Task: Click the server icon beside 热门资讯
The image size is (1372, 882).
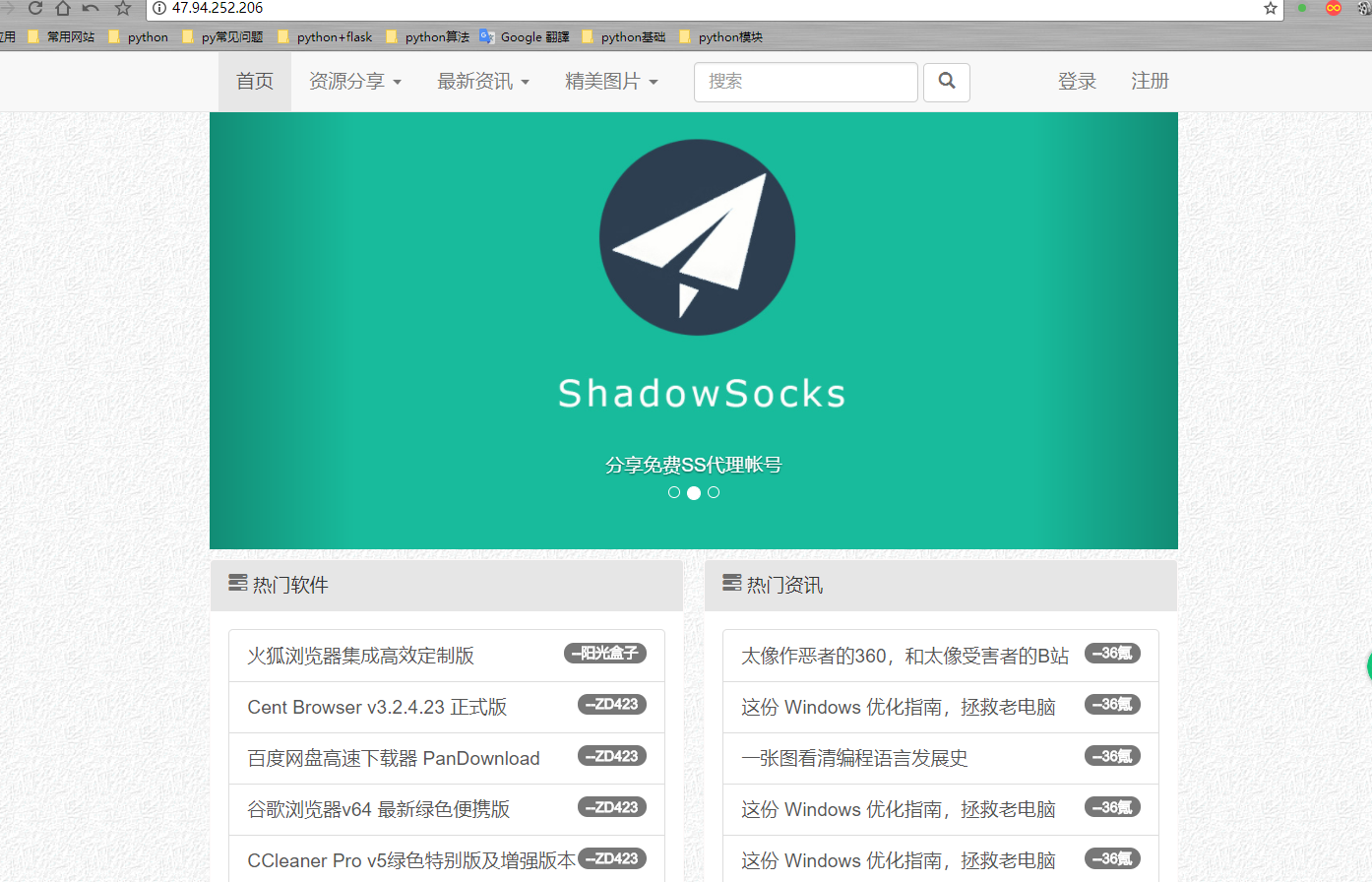Action: (x=731, y=583)
